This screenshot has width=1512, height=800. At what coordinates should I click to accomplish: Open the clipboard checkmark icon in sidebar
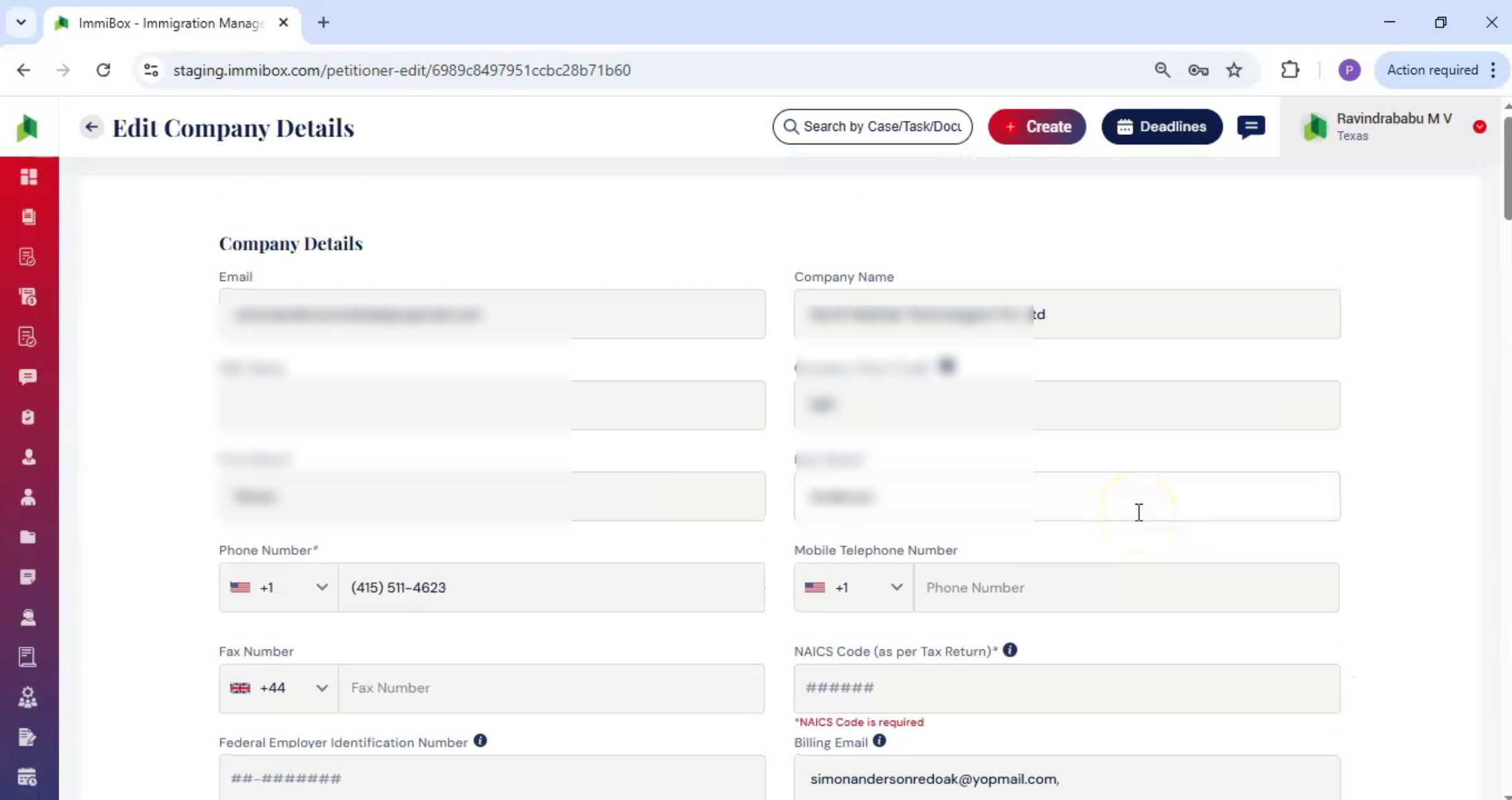tap(28, 417)
